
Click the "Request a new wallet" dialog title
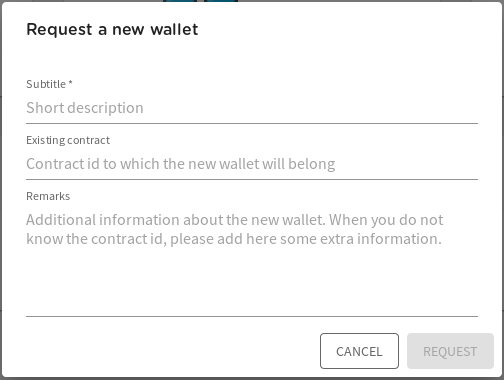click(x=112, y=29)
